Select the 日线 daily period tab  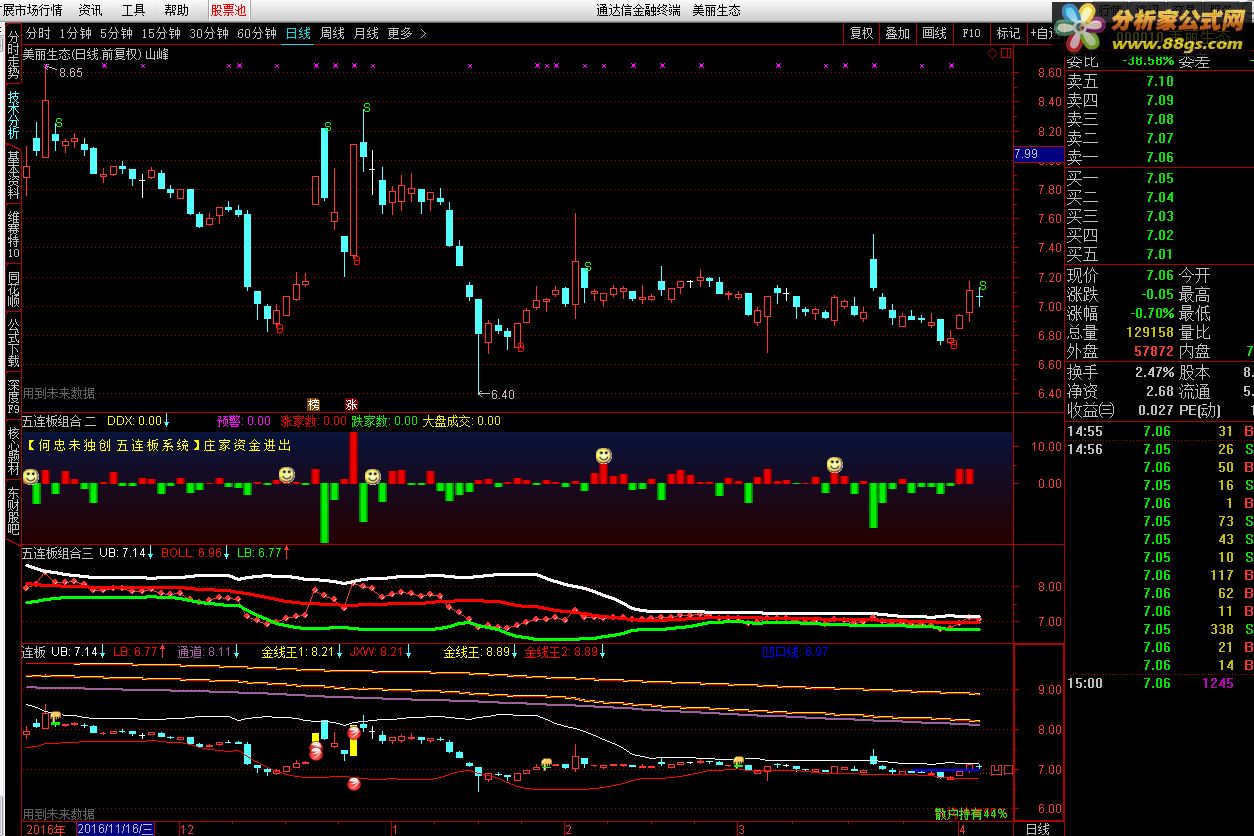[x=298, y=33]
